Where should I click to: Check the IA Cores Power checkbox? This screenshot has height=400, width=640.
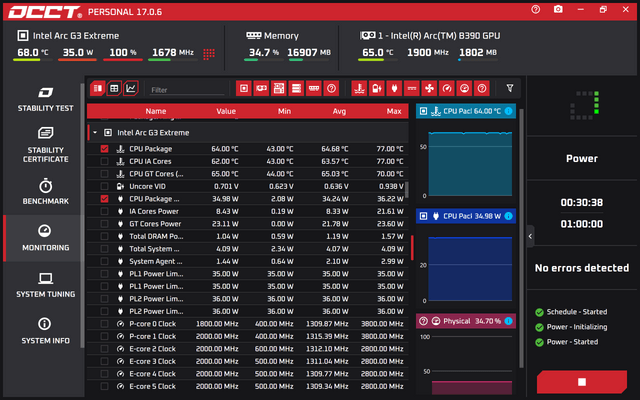point(104,211)
